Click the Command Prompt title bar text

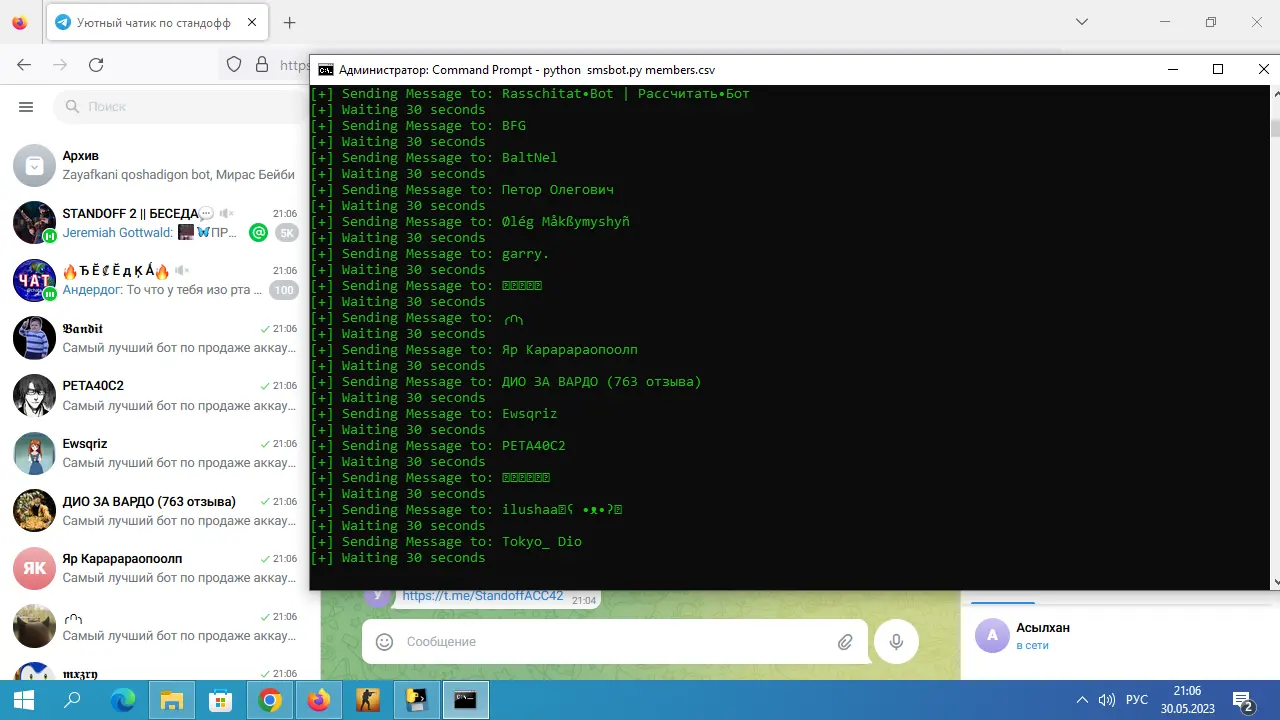tap(527, 70)
